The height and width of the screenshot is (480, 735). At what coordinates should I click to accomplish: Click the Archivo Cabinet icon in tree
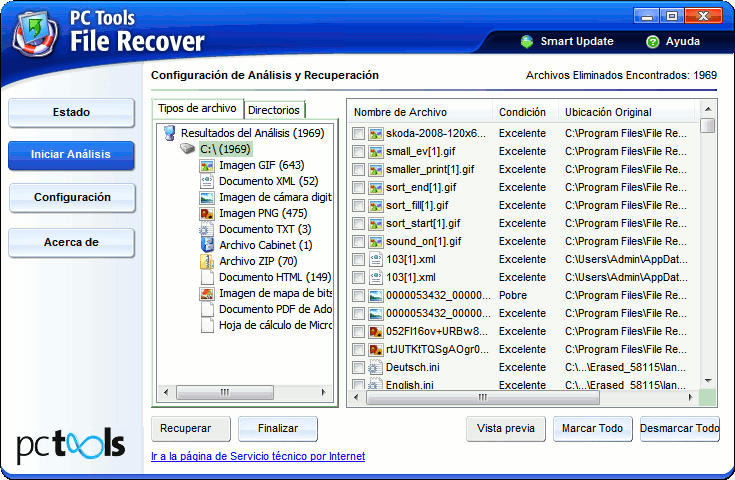coord(207,245)
